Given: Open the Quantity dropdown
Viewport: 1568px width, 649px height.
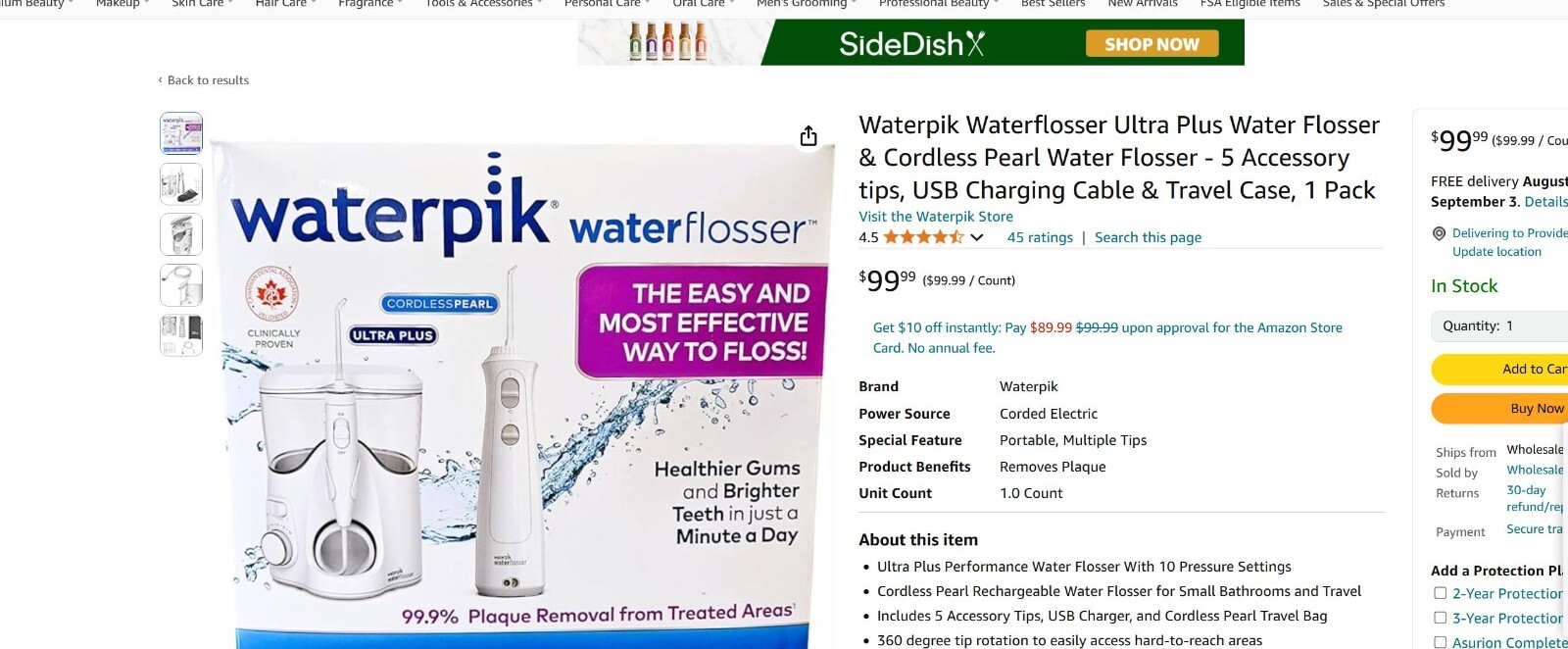Looking at the screenshot, I should pos(1499,326).
